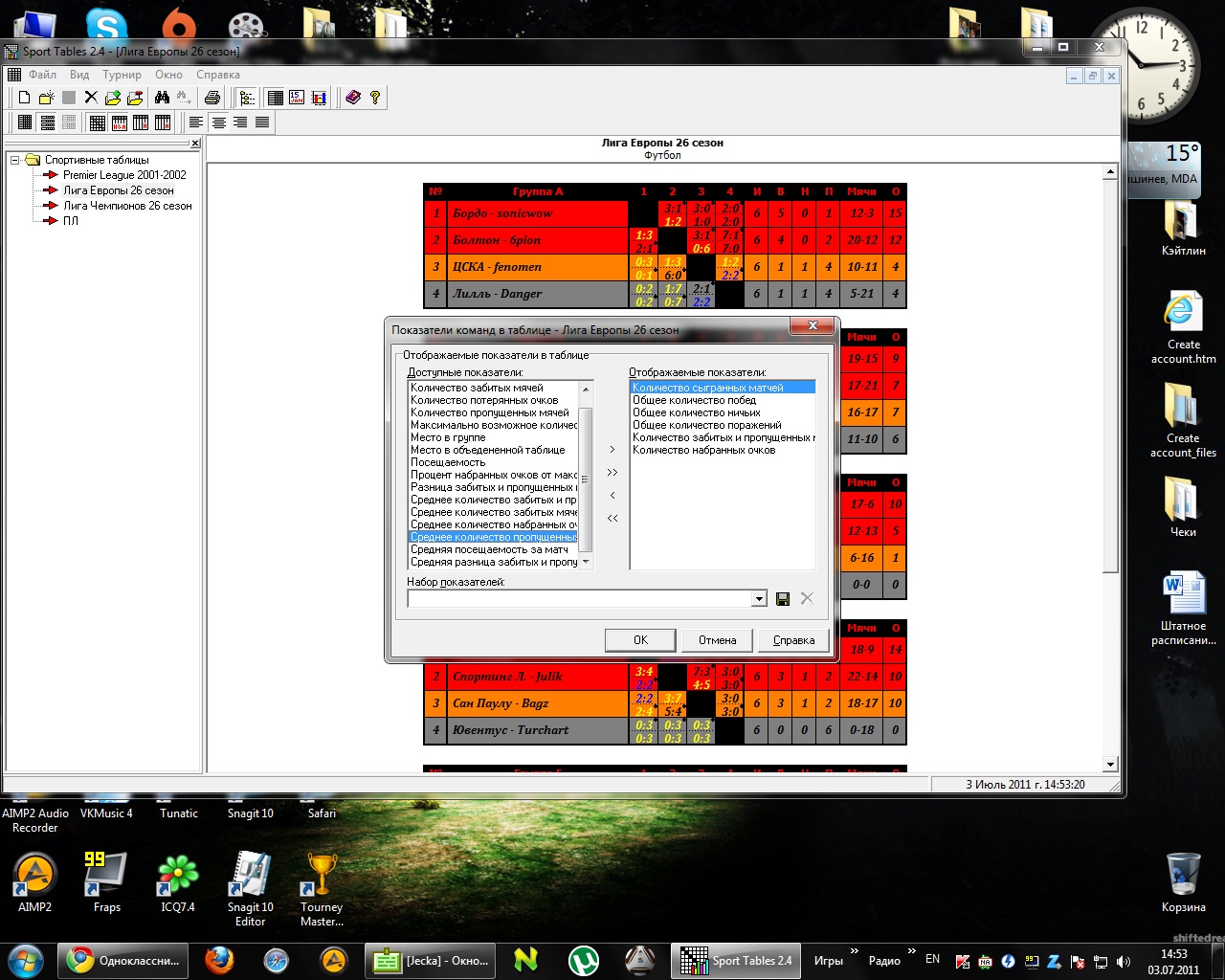This screenshot has width=1225, height=980.
Task: Click the binoculars Find icon in toolbar
Action: 162,98
